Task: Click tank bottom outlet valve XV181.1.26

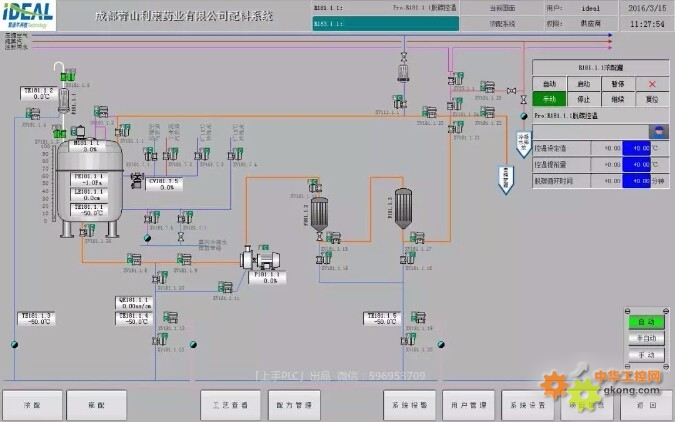Action: pyautogui.click(x=87, y=231)
